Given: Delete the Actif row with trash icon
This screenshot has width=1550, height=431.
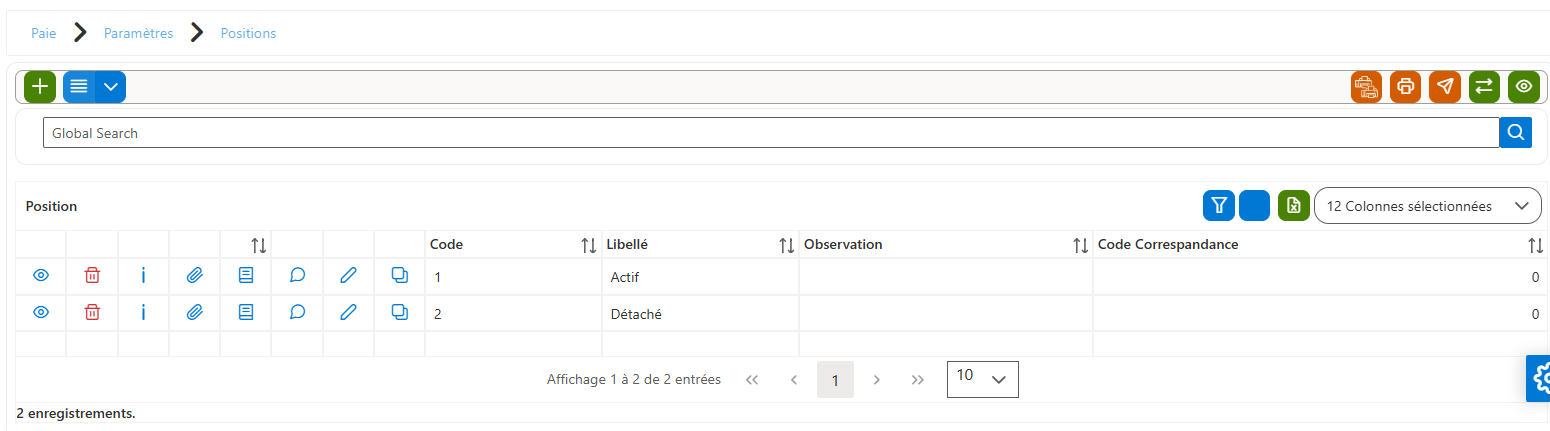Looking at the screenshot, I should pos(92,276).
